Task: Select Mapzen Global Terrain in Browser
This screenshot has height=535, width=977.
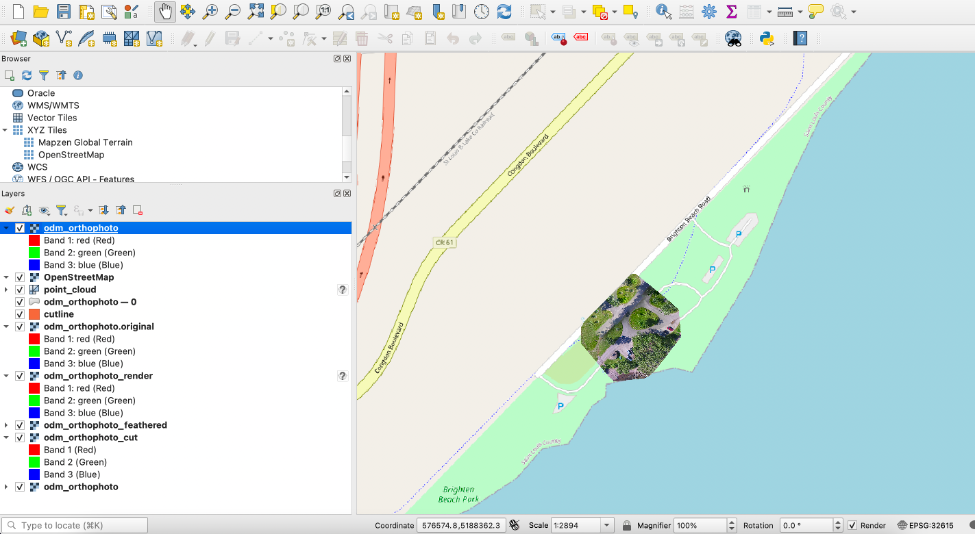Action: (x=85, y=142)
